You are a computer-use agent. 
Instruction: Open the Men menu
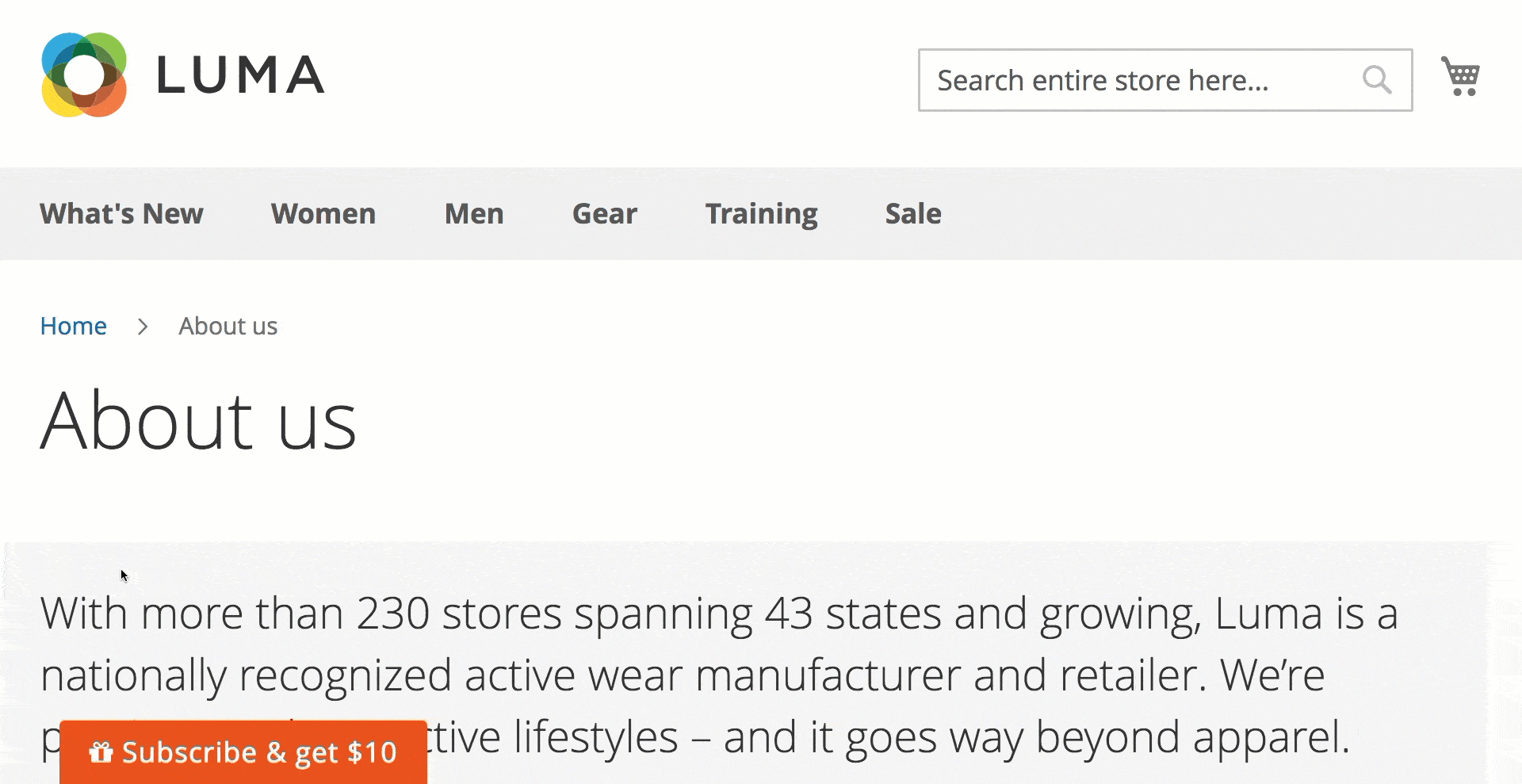(x=474, y=213)
